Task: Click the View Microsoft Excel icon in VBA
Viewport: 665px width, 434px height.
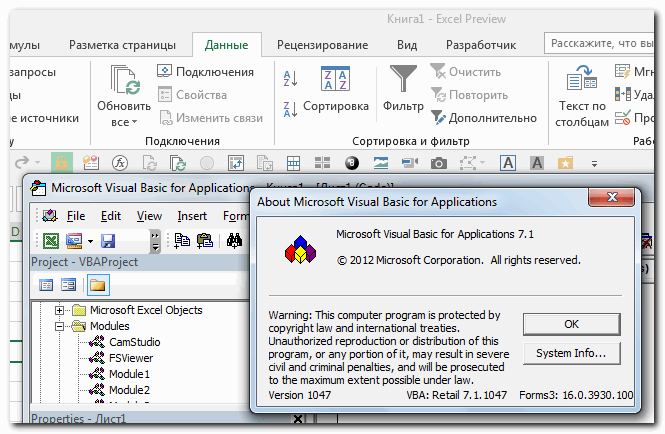Action: click(51, 241)
